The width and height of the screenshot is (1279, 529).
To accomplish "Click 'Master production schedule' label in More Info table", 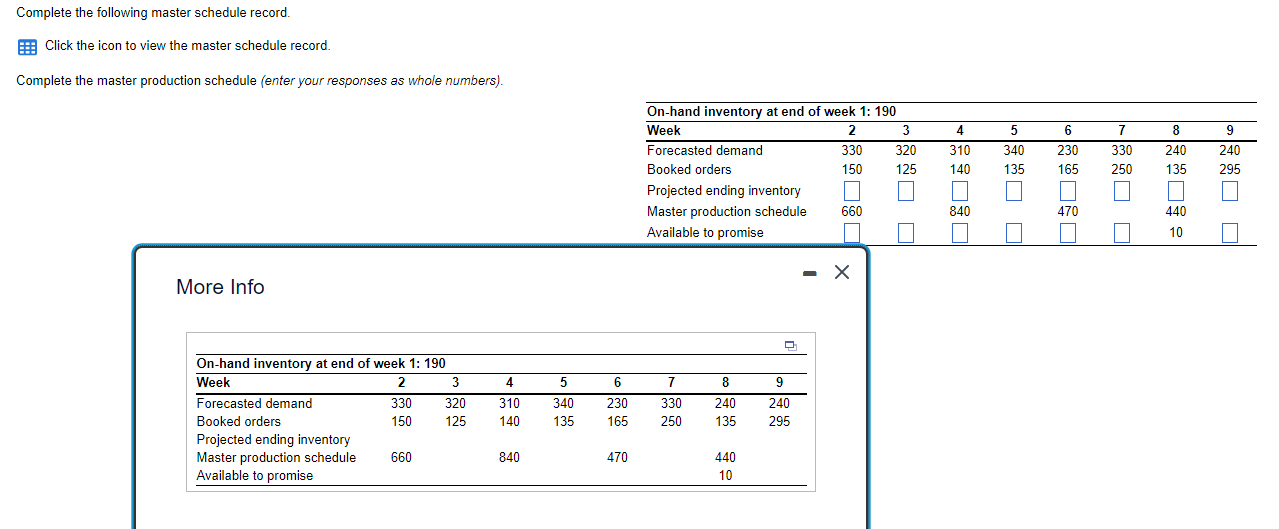I will pyautogui.click(x=276, y=458).
